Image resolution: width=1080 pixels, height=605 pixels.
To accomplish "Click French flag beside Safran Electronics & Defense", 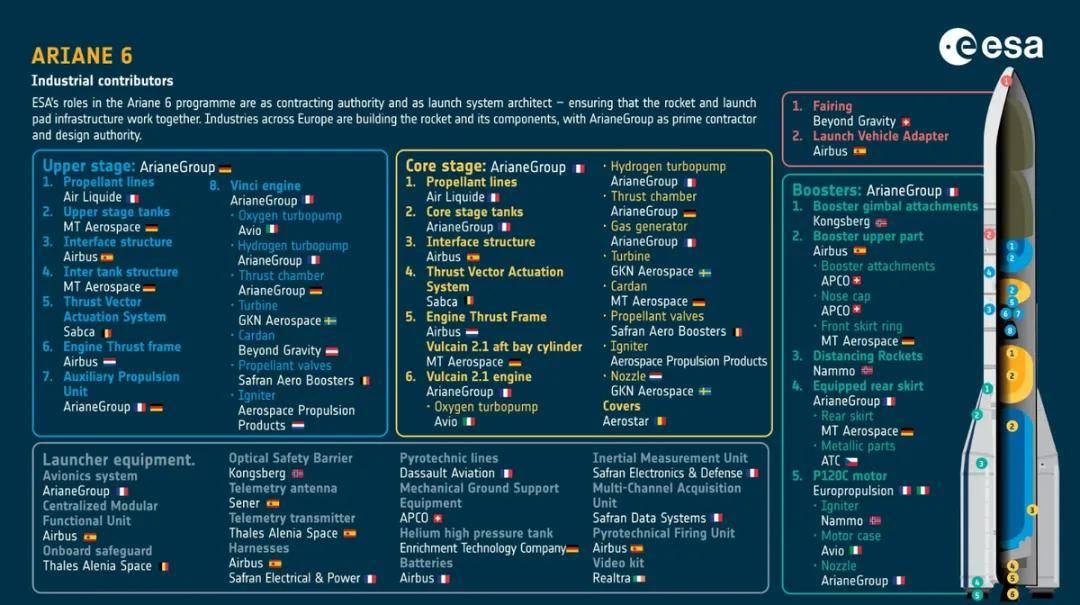I will pos(753,473).
